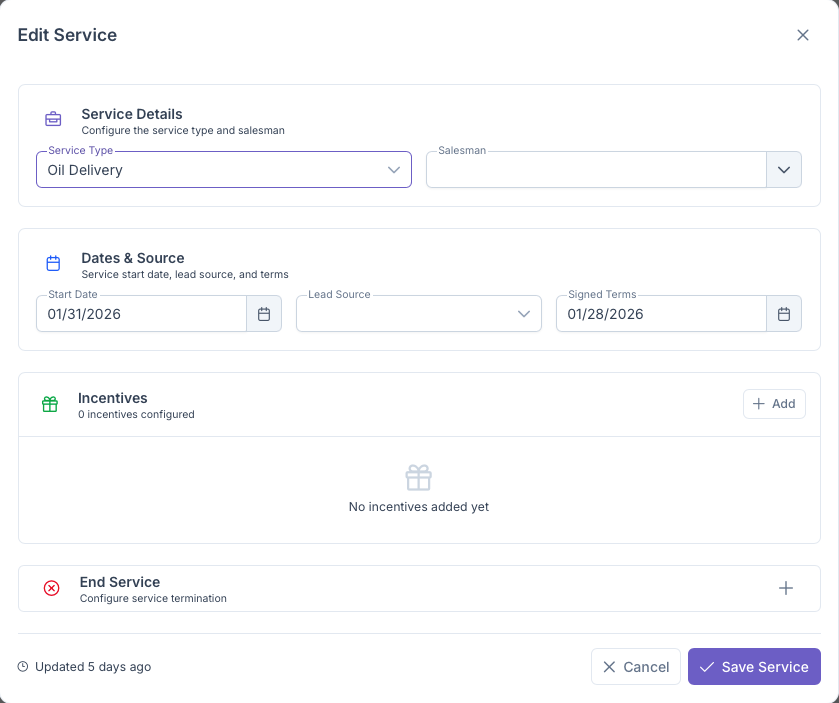Image resolution: width=839 pixels, height=703 pixels.
Task: Click into the Start Date text field
Action: [x=140, y=314]
